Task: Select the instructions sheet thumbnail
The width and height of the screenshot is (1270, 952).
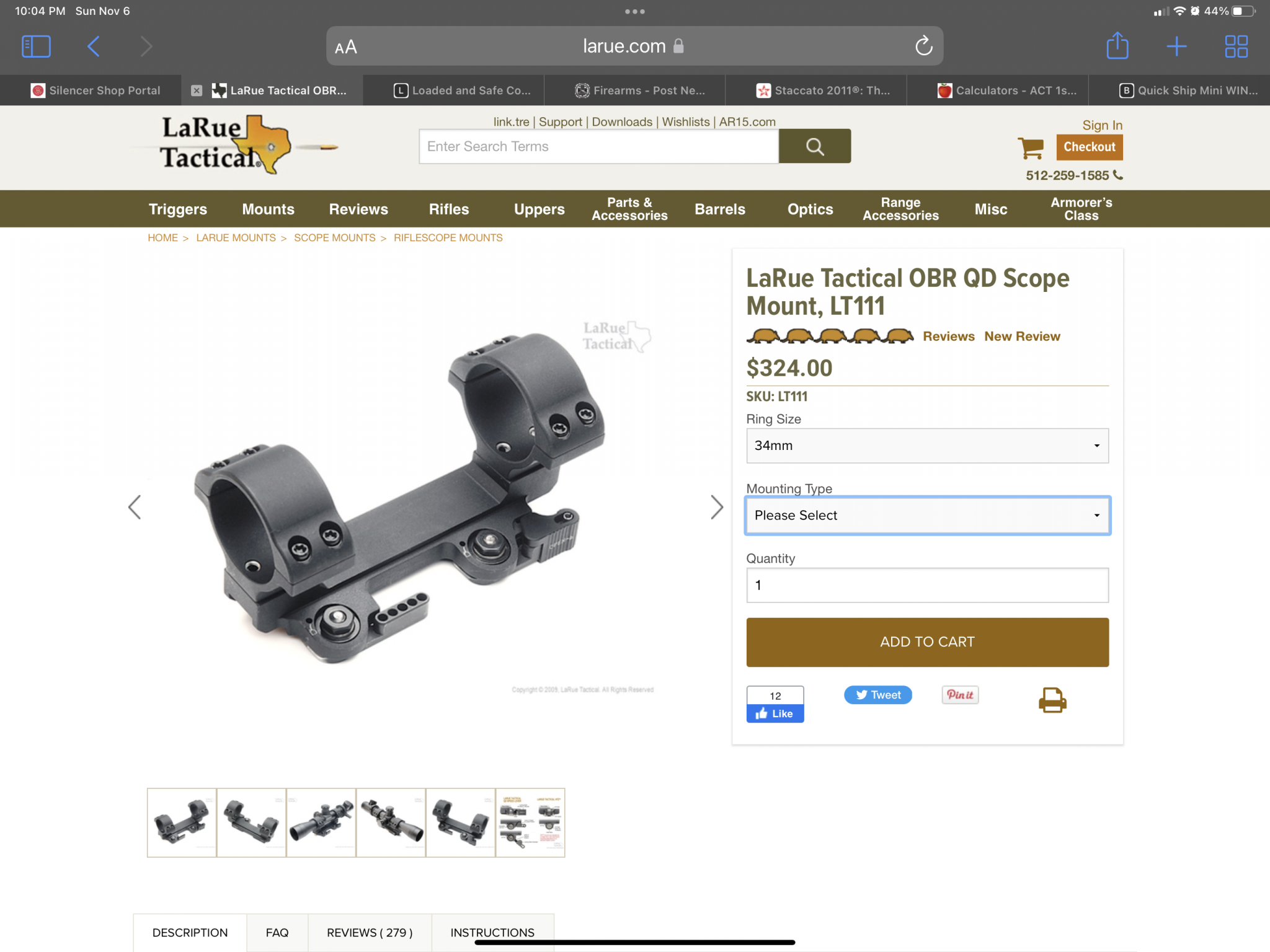Action: [x=530, y=823]
